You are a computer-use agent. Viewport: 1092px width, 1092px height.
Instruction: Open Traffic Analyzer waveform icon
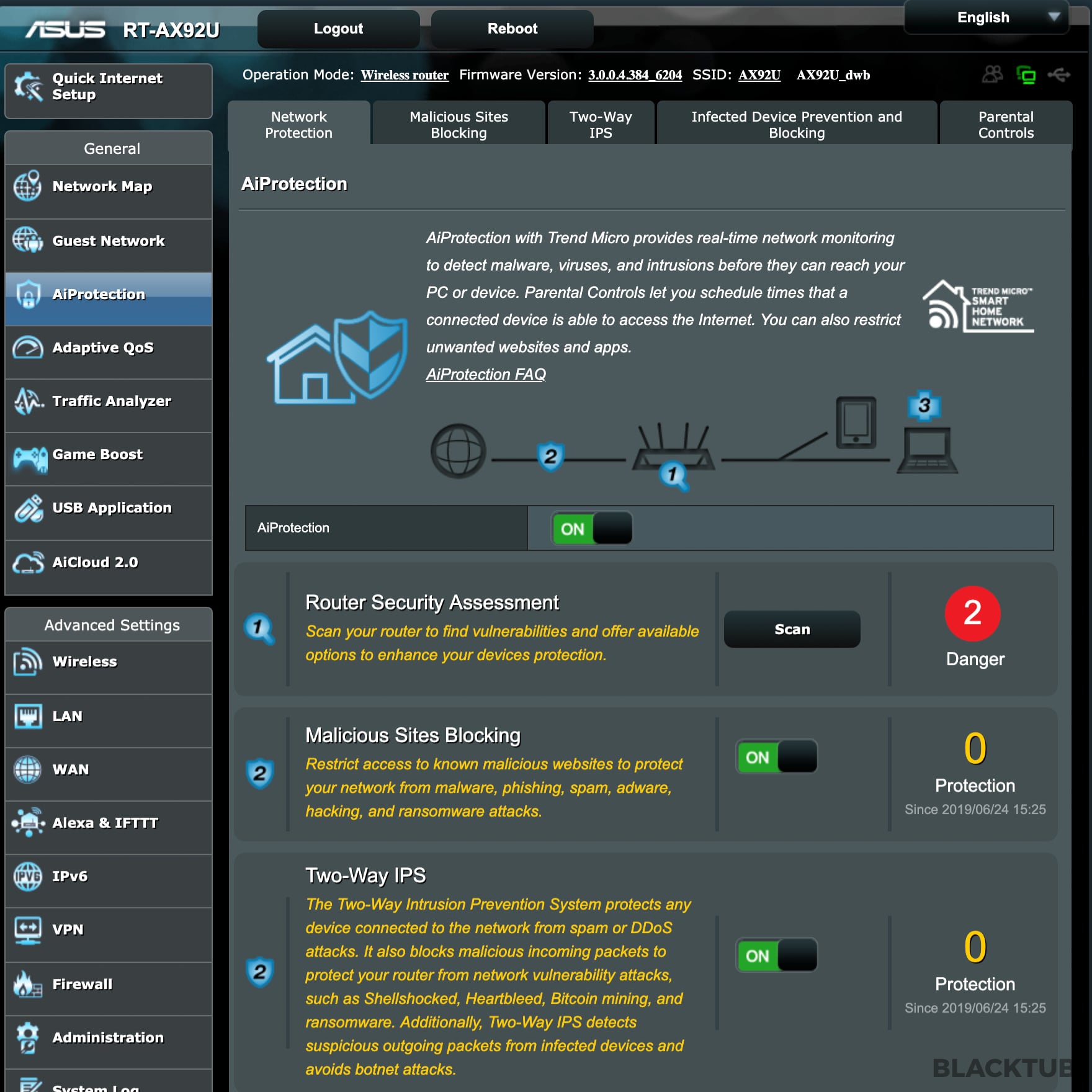tap(29, 401)
